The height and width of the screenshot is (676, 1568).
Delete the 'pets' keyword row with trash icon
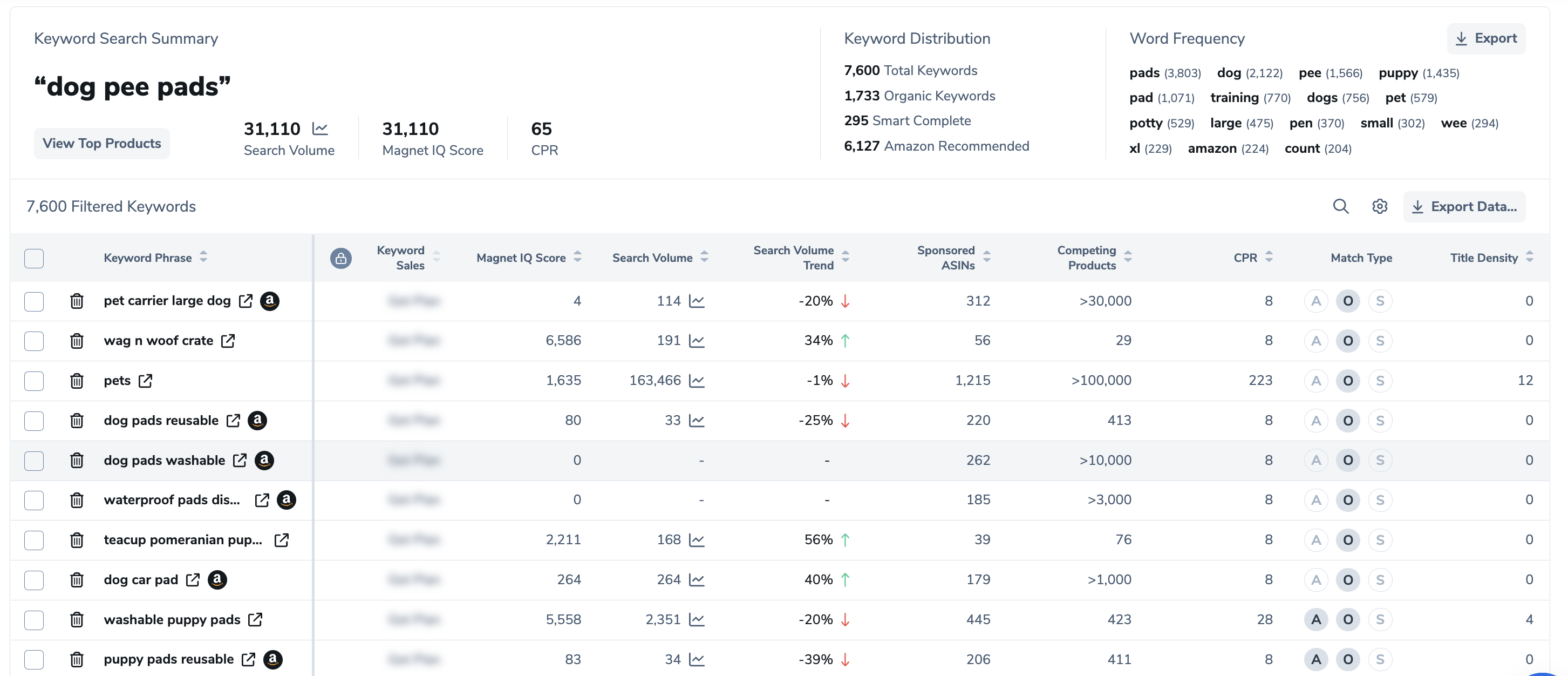pos(77,381)
